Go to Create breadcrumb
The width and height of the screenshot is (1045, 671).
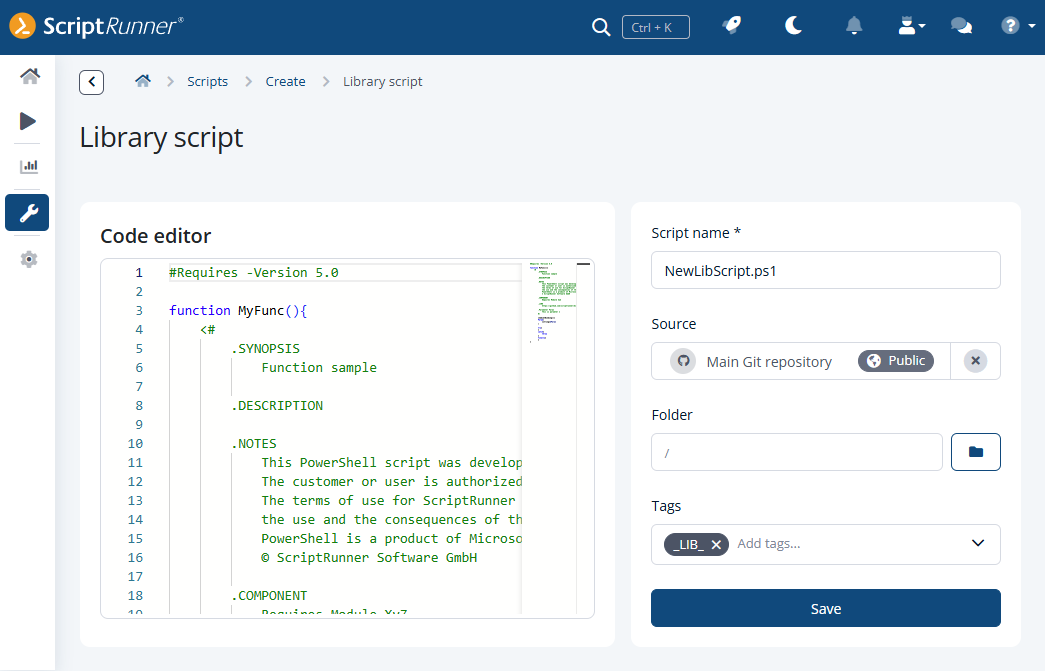[x=285, y=81]
